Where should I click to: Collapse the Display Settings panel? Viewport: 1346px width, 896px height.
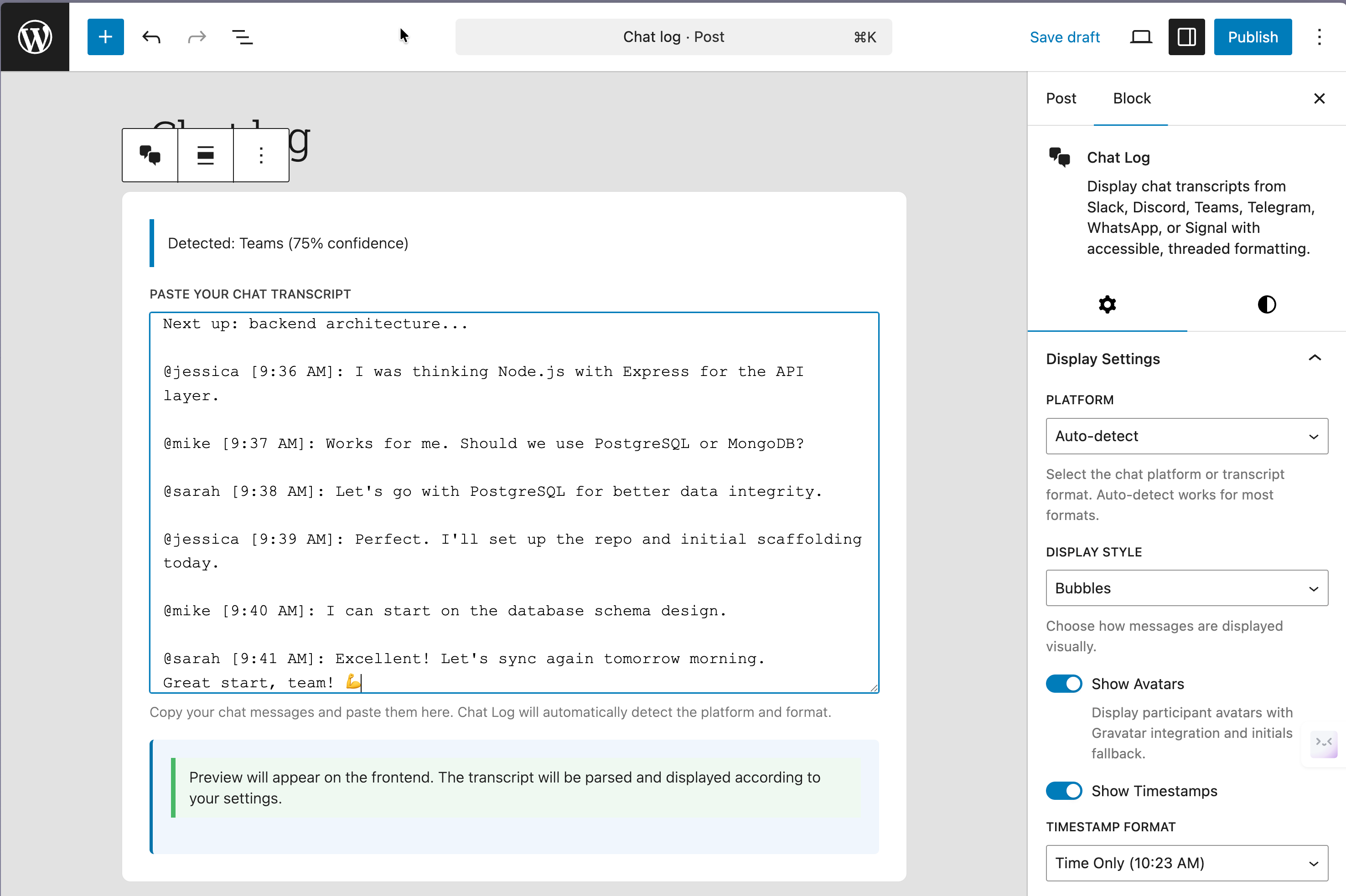(x=1315, y=358)
